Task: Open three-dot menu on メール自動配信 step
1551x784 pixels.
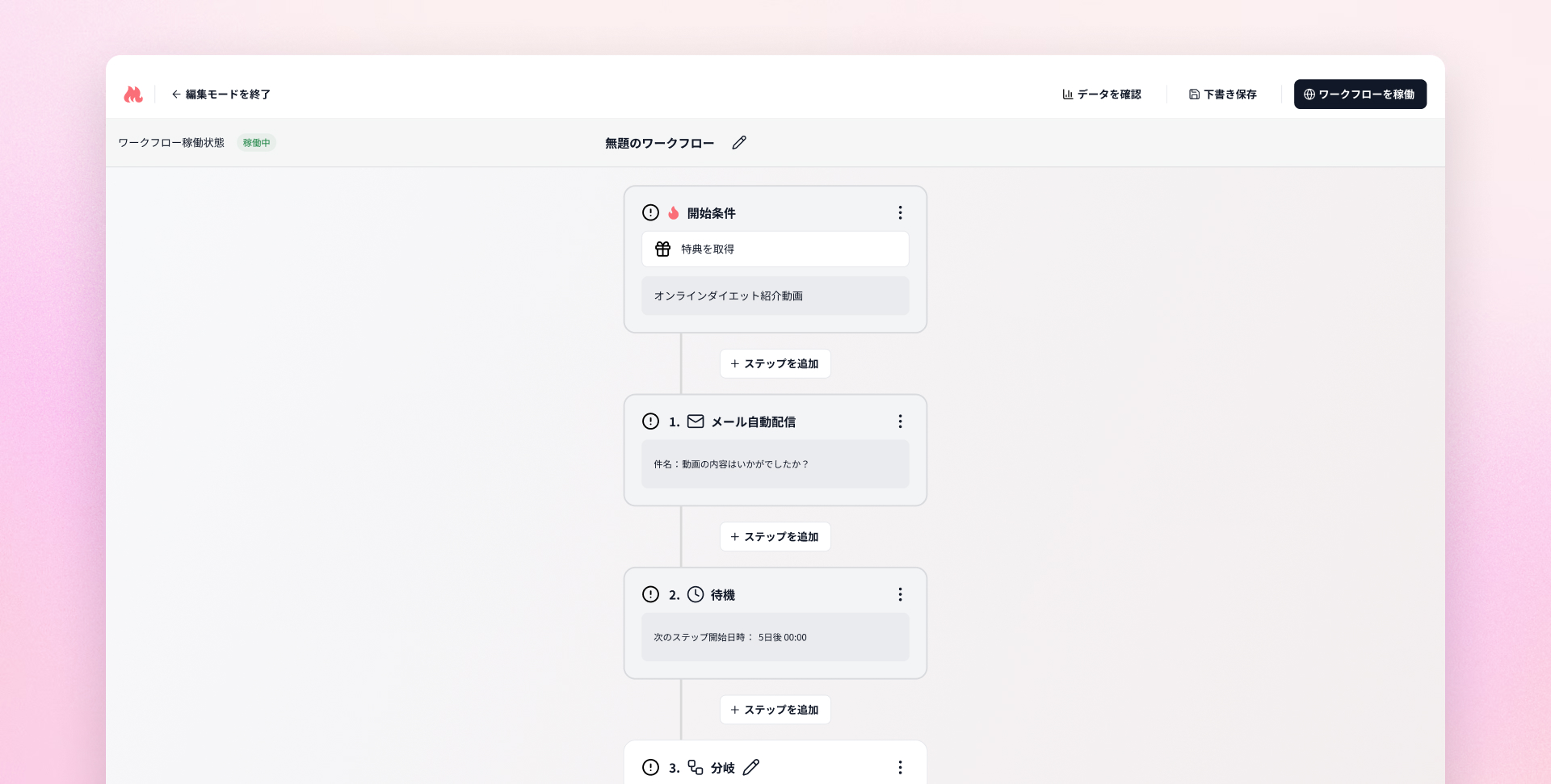Action: (x=900, y=421)
